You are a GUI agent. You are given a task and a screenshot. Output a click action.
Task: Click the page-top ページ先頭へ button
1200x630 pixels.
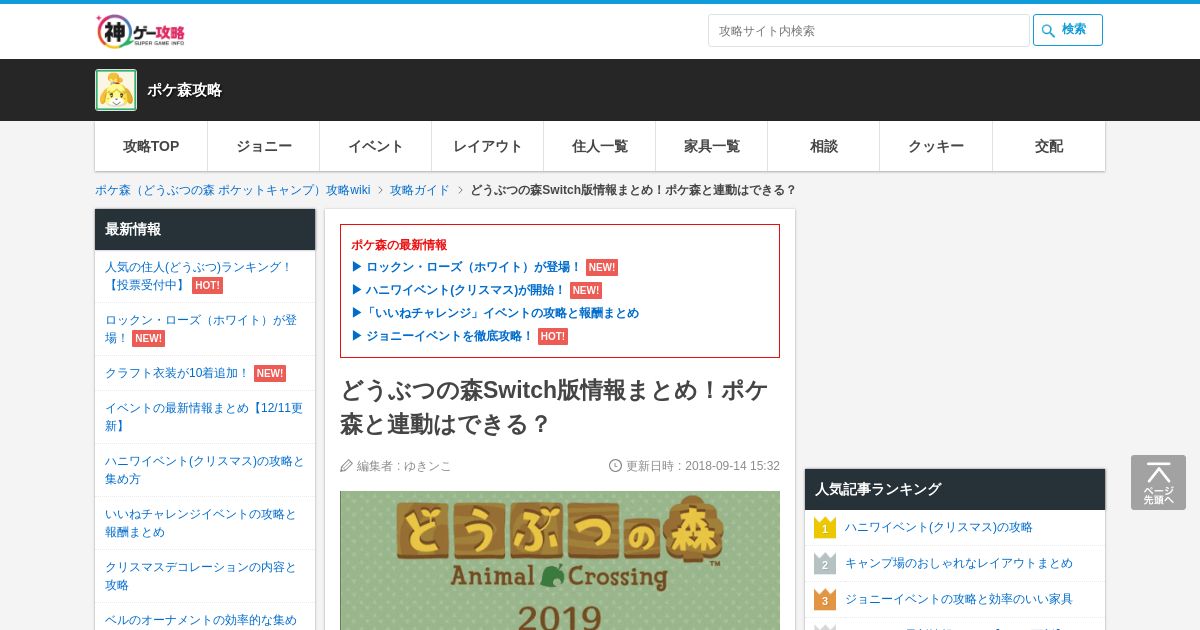[1158, 482]
